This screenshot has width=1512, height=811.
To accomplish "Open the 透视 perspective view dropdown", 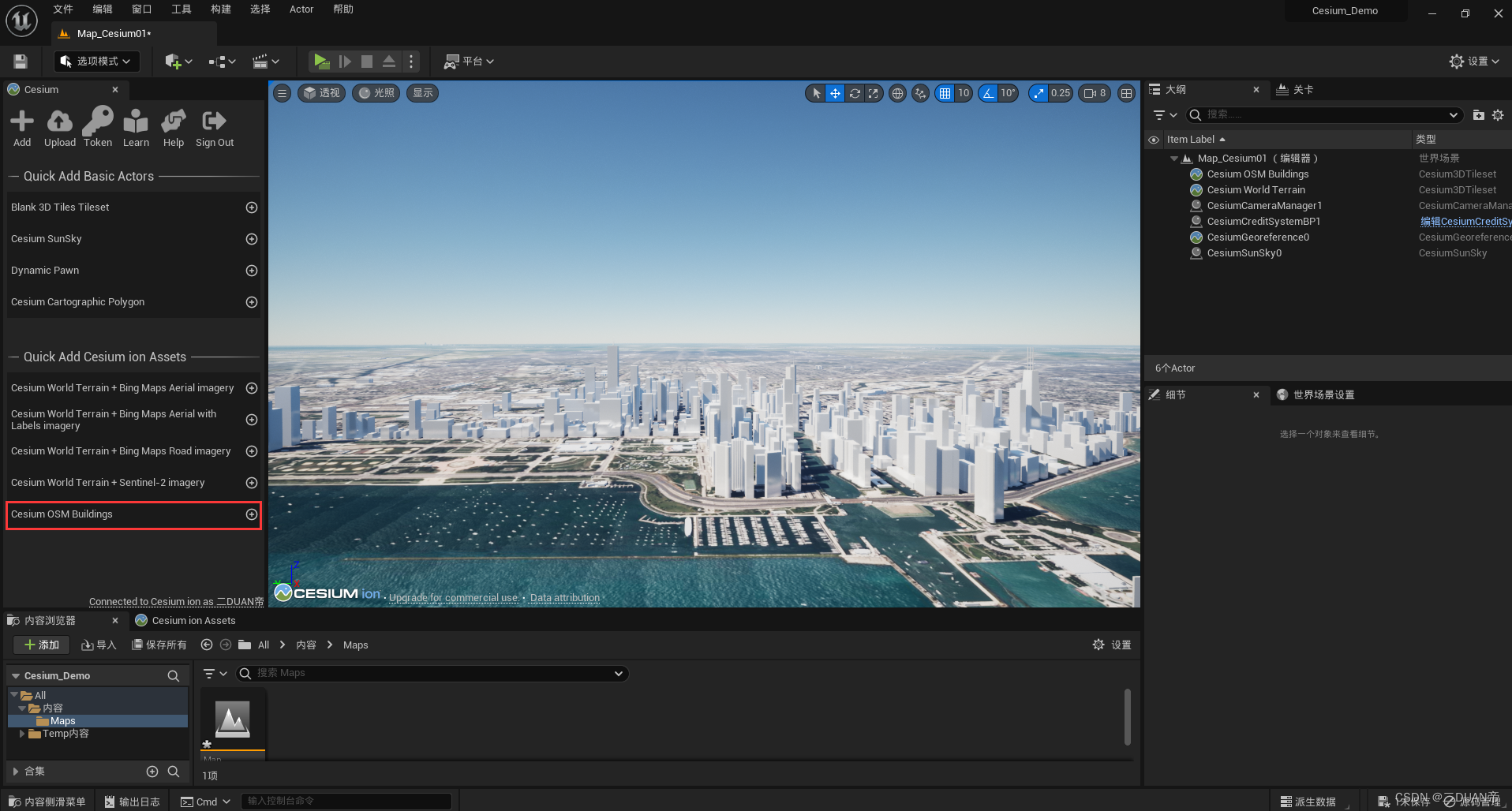I will 321,93.
